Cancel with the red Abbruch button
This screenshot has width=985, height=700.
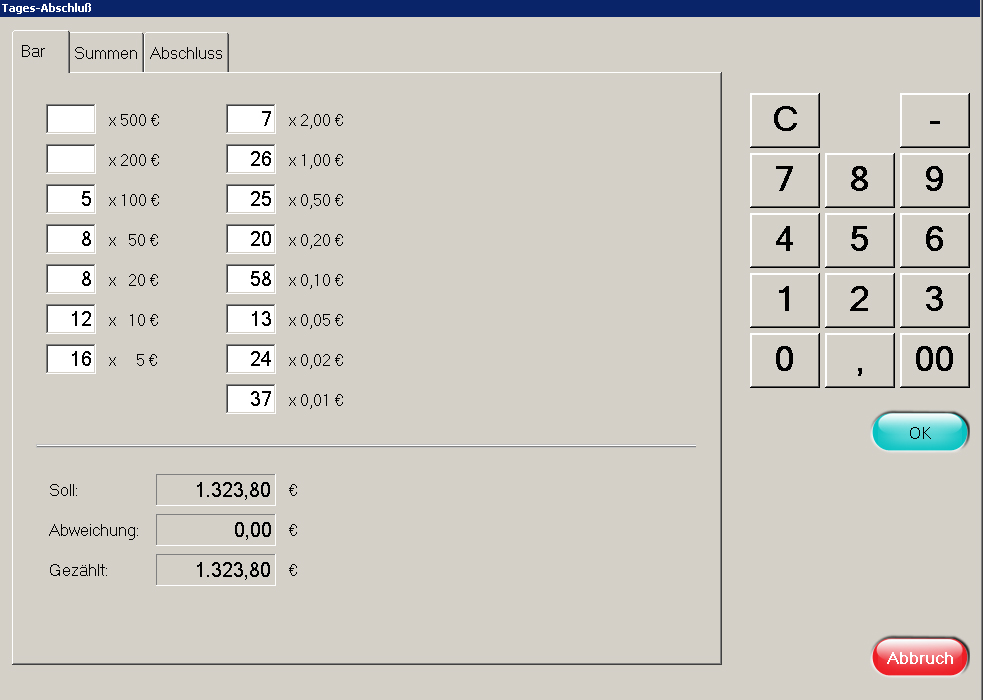(920, 658)
